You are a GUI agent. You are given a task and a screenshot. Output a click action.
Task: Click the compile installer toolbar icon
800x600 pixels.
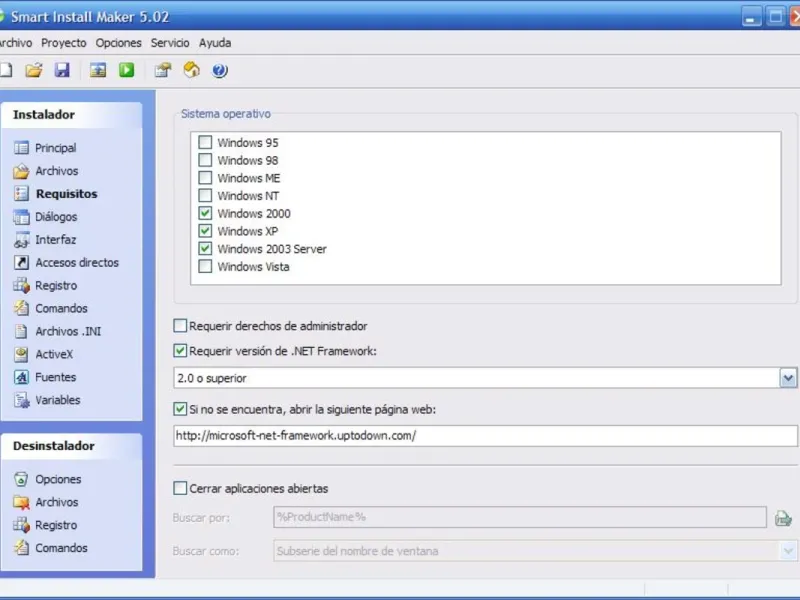[98, 70]
